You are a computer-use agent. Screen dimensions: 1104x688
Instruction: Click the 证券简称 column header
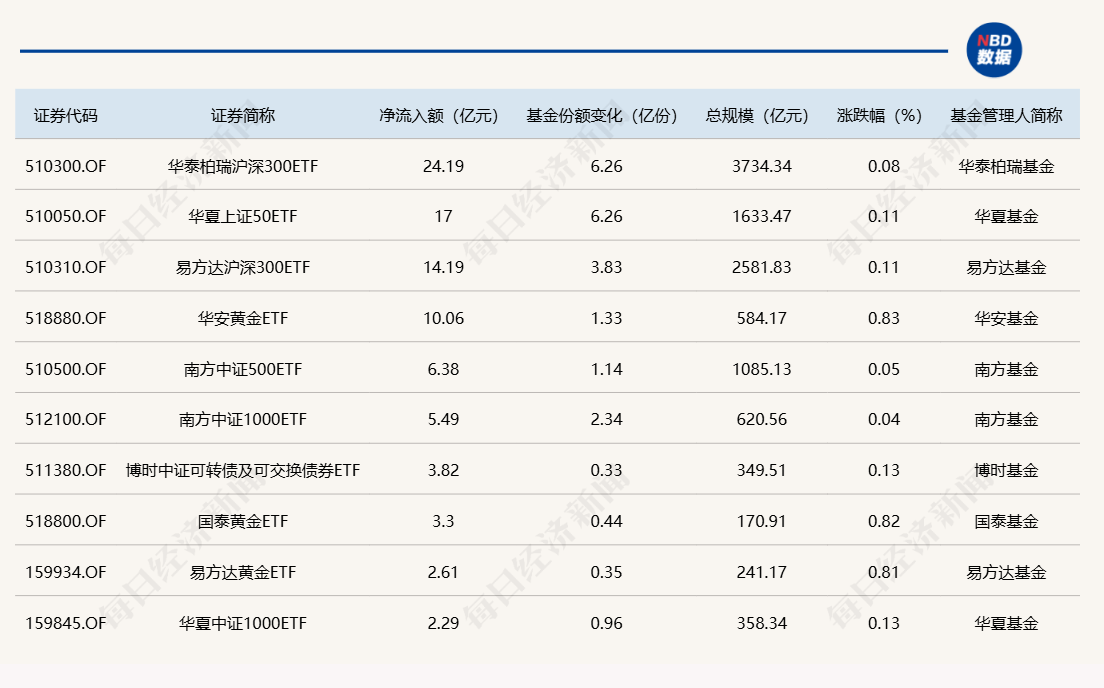[242, 115]
